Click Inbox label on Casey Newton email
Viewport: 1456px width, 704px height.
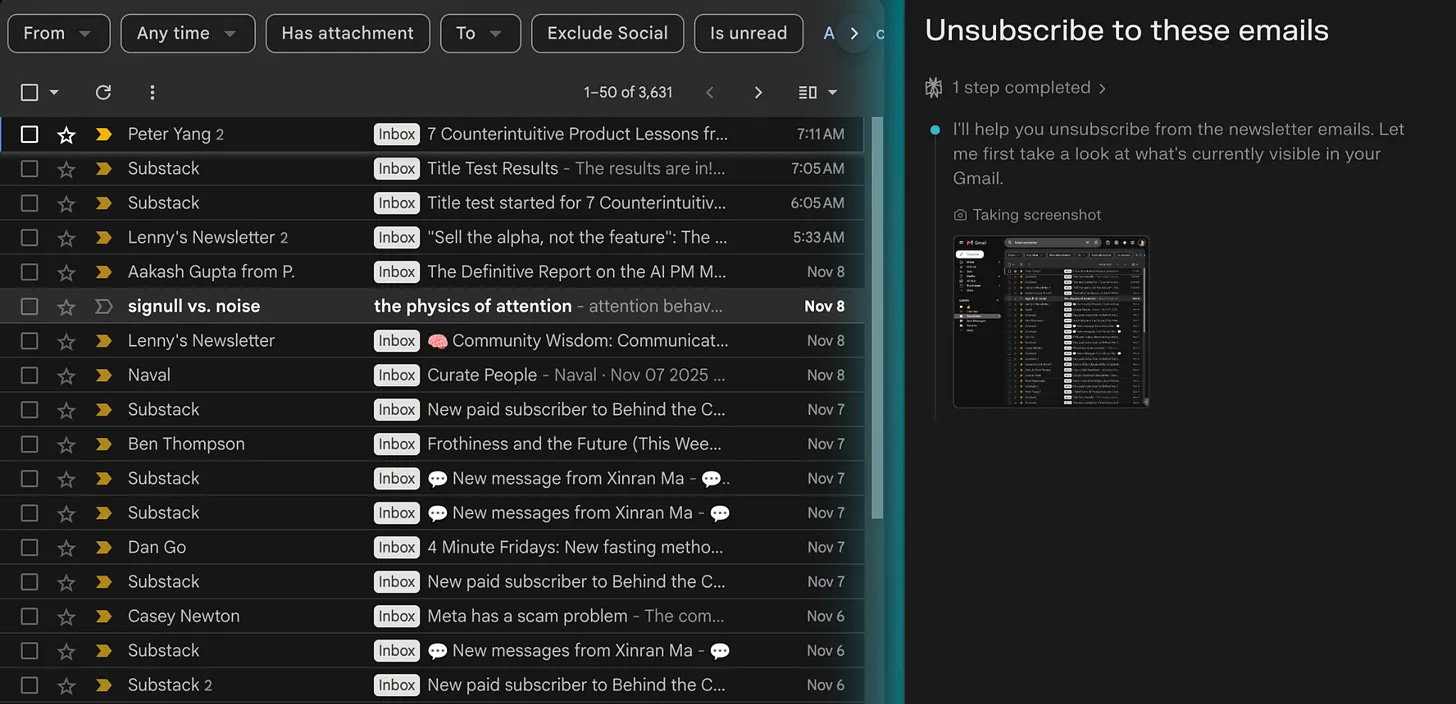[397, 616]
